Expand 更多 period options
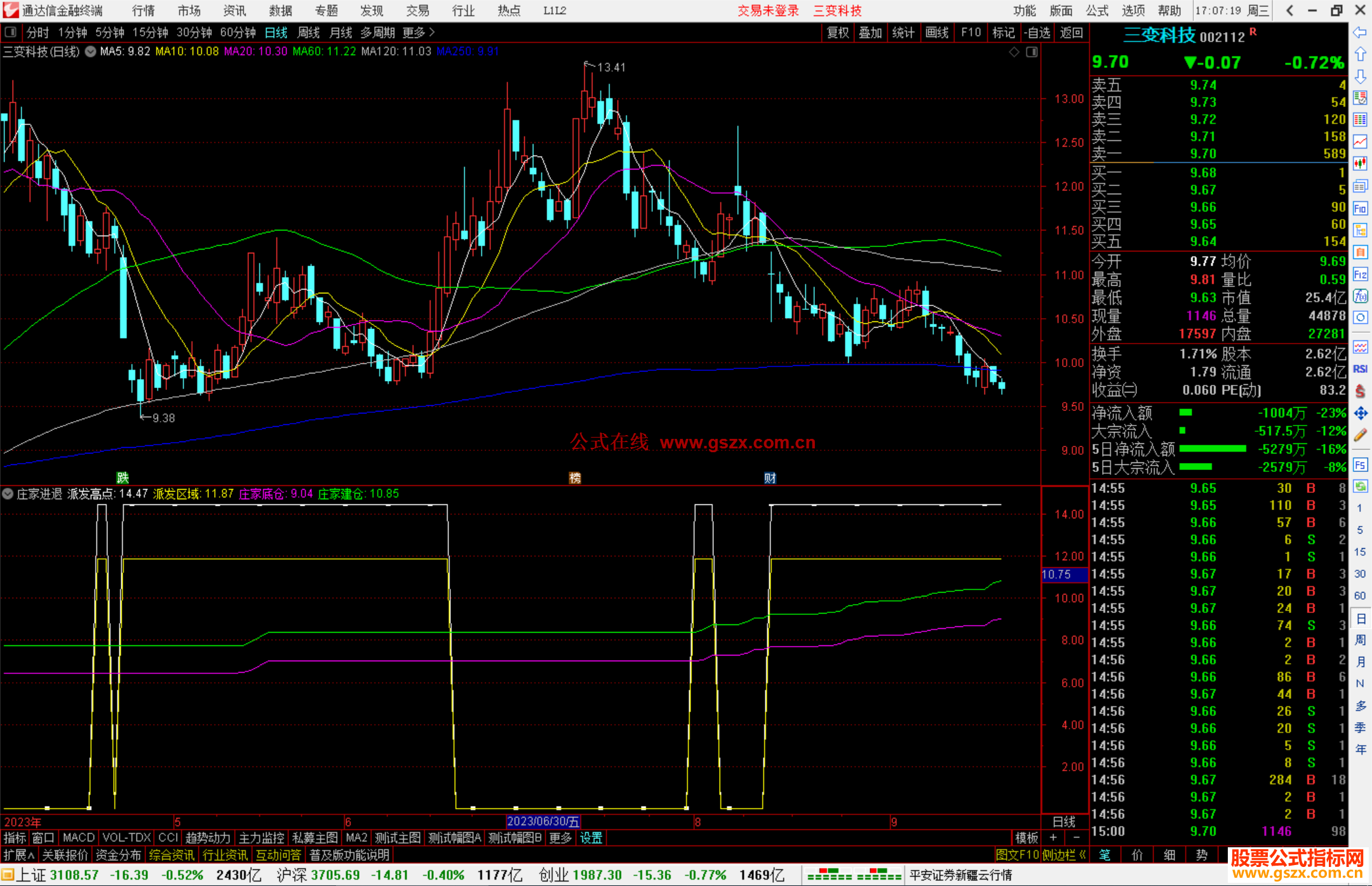 pos(419,32)
